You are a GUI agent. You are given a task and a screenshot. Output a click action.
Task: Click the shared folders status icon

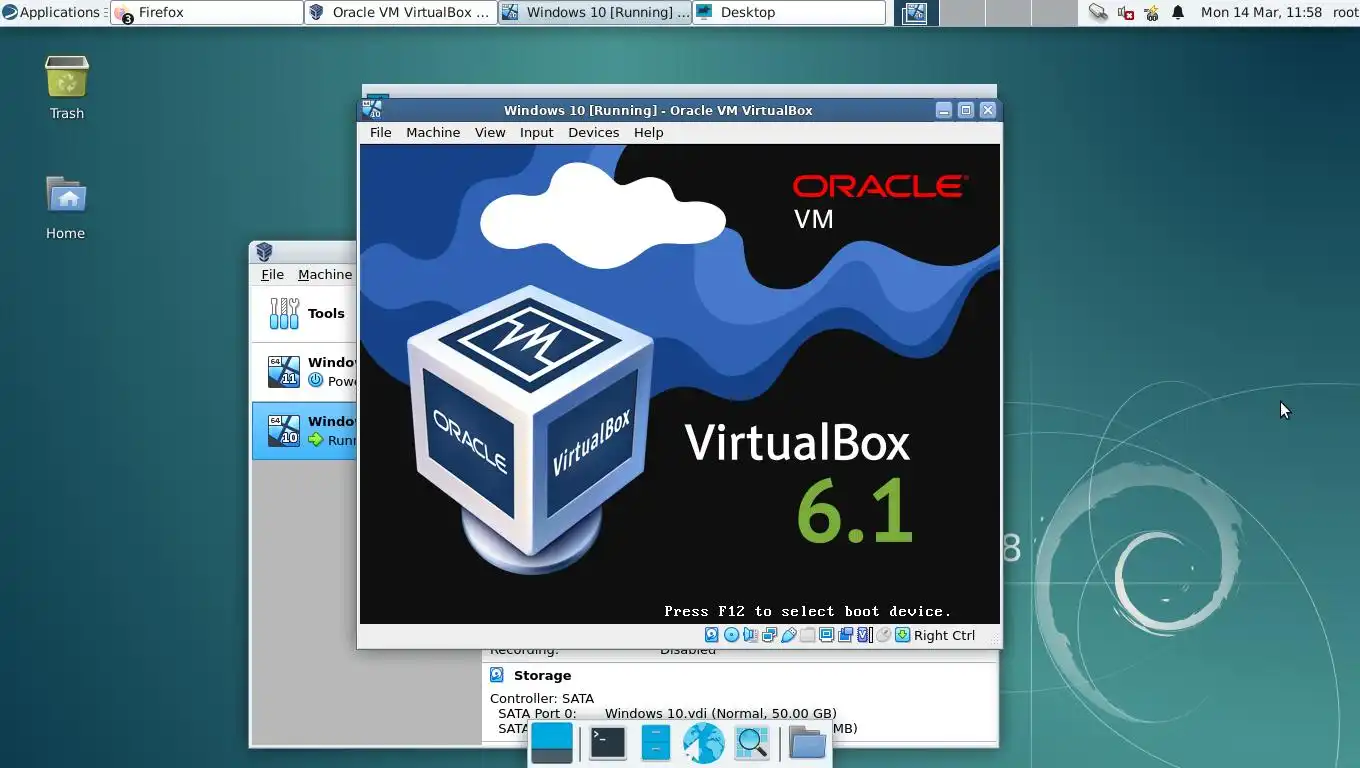click(x=807, y=635)
